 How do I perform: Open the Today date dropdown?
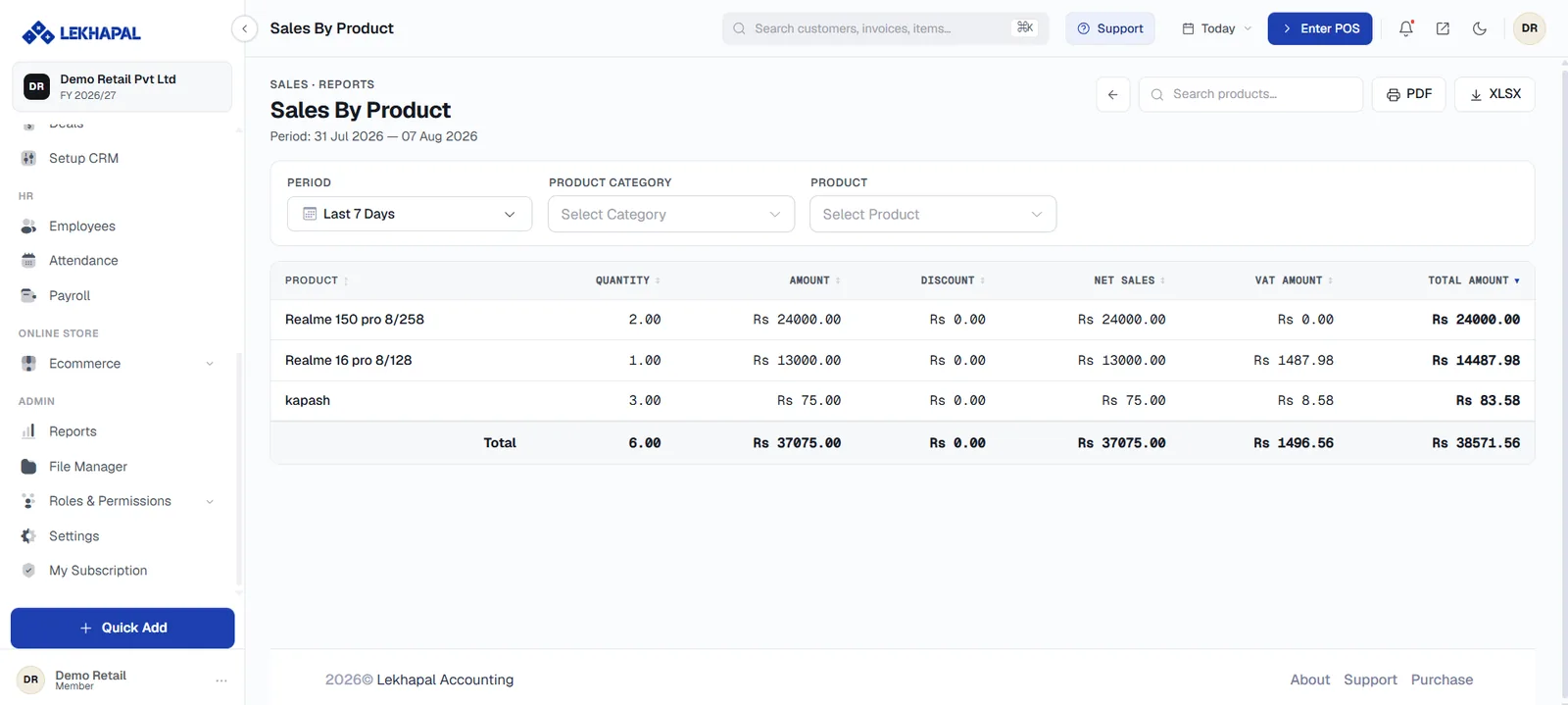pos(1216,28)
